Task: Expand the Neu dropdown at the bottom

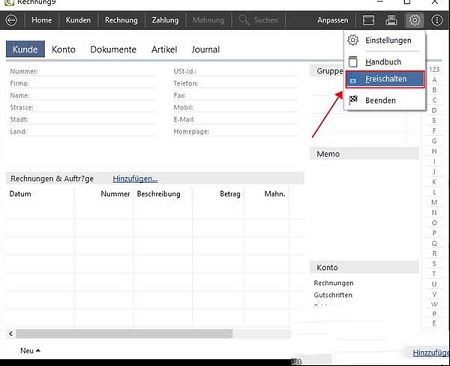Action: (x=30, y=351)
